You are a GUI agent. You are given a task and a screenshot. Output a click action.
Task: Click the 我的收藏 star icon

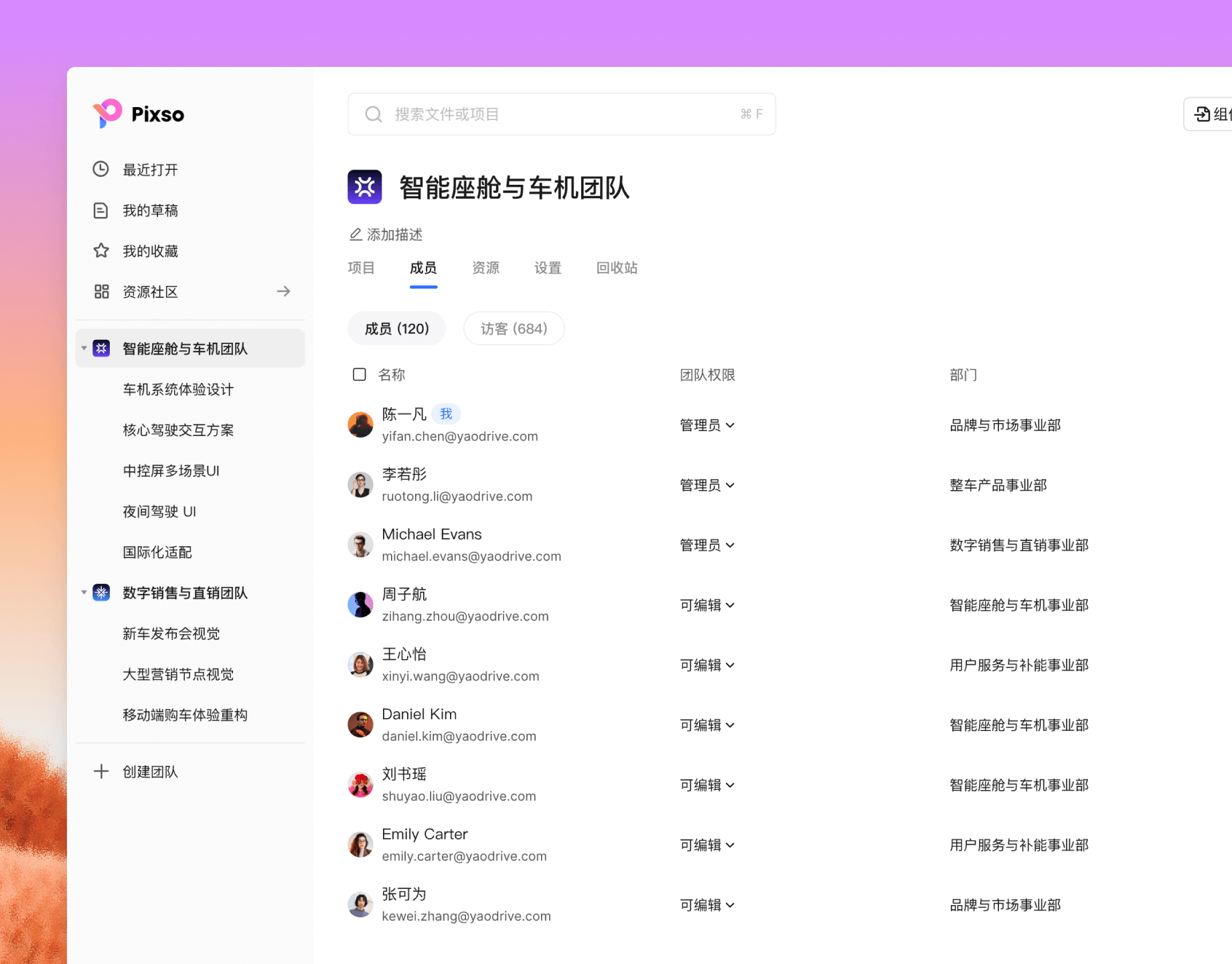pos(101,250)
